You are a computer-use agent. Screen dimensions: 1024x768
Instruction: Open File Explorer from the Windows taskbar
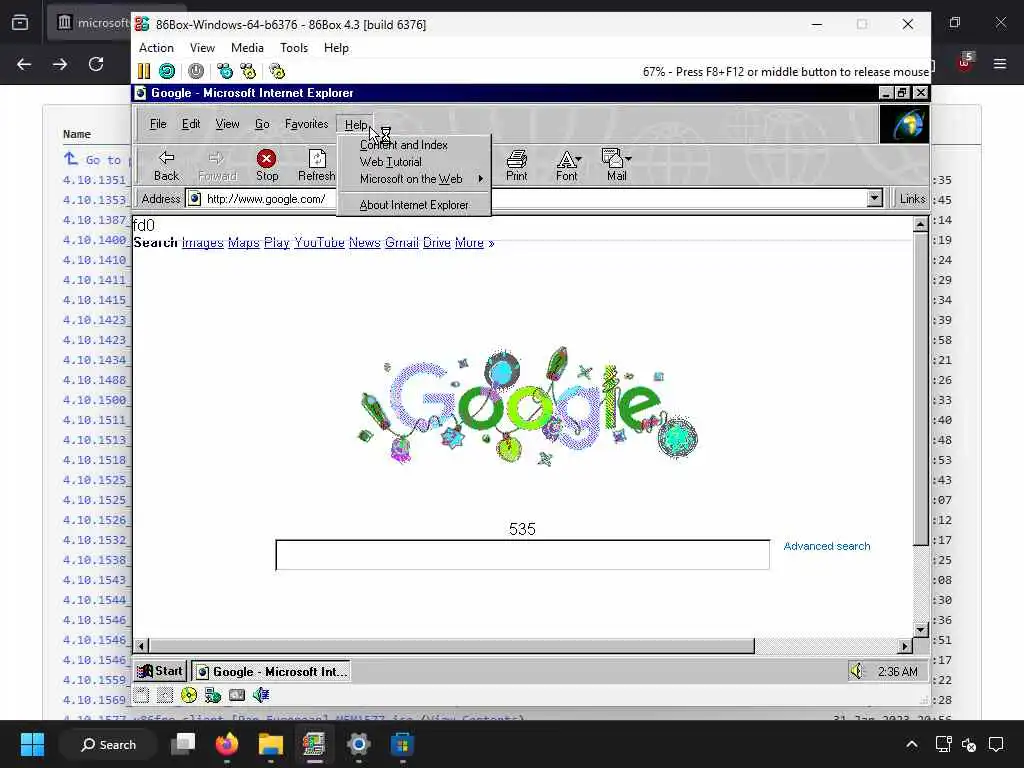[270, 744]
